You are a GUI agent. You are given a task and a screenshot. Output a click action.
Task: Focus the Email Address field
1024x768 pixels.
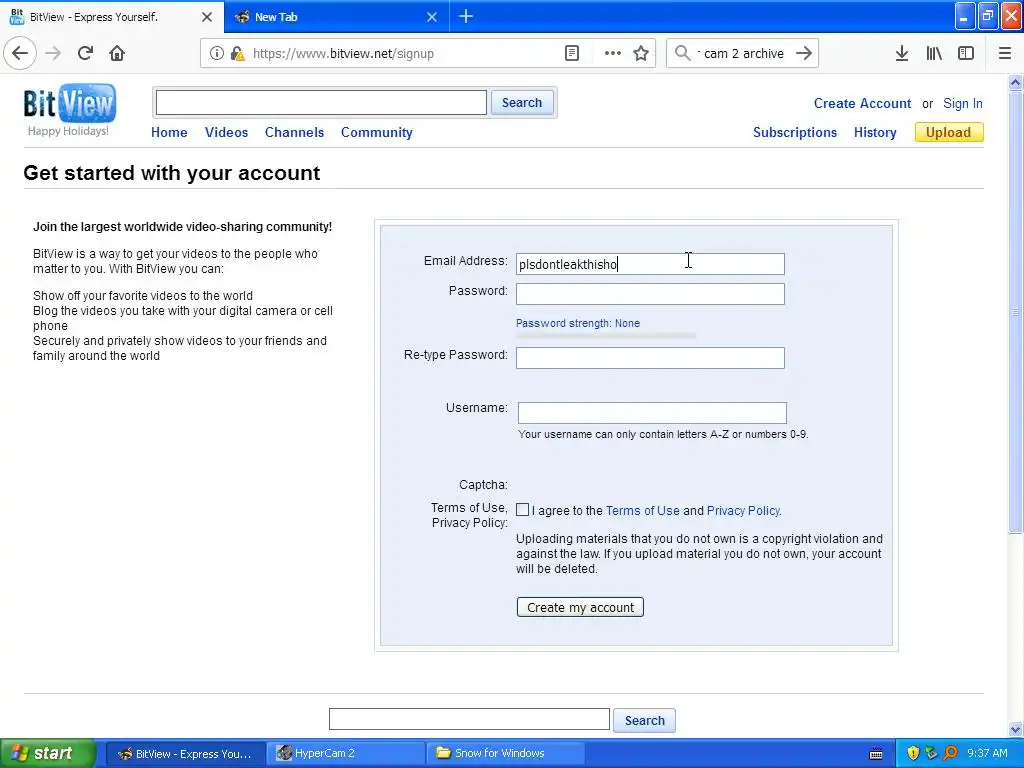[650, 264]
